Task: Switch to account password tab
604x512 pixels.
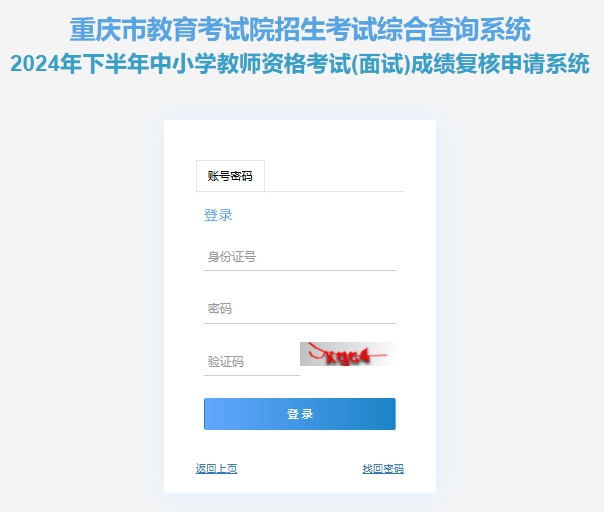Action: point(230,176)
